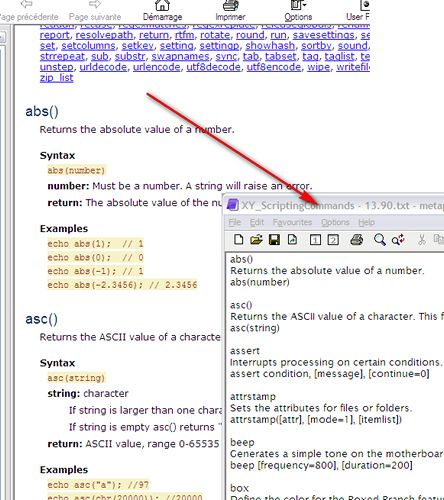444x500 pixels.
Task: Click 'assert' line in metapad text
Action: pos(245,351)
